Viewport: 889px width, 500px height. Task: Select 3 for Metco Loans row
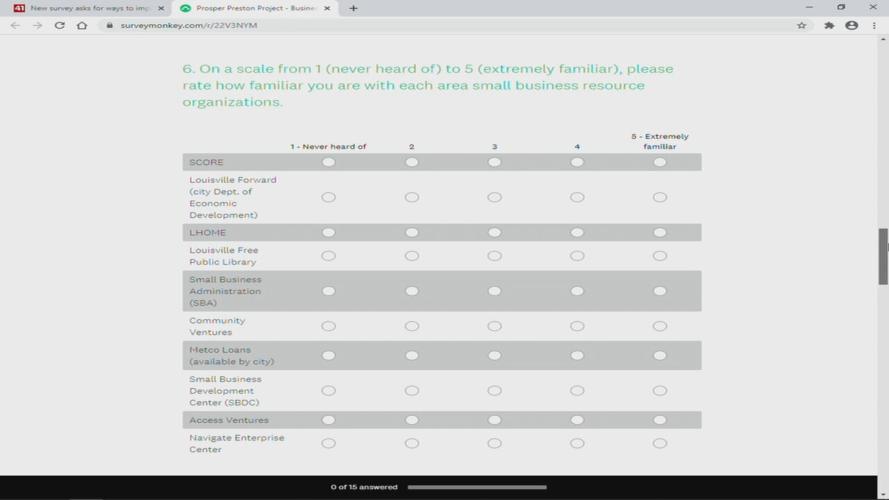coord(494,355)
